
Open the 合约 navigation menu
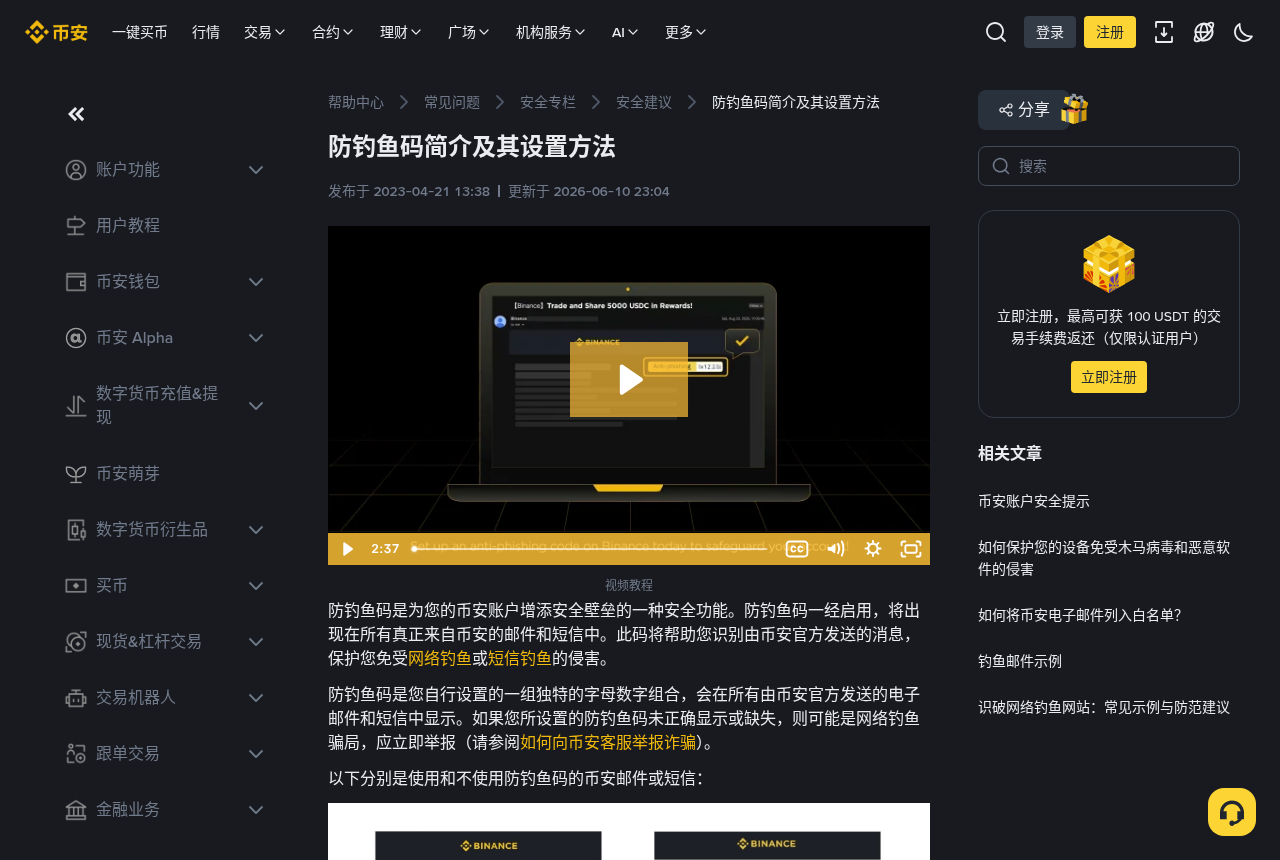(333, 32)
